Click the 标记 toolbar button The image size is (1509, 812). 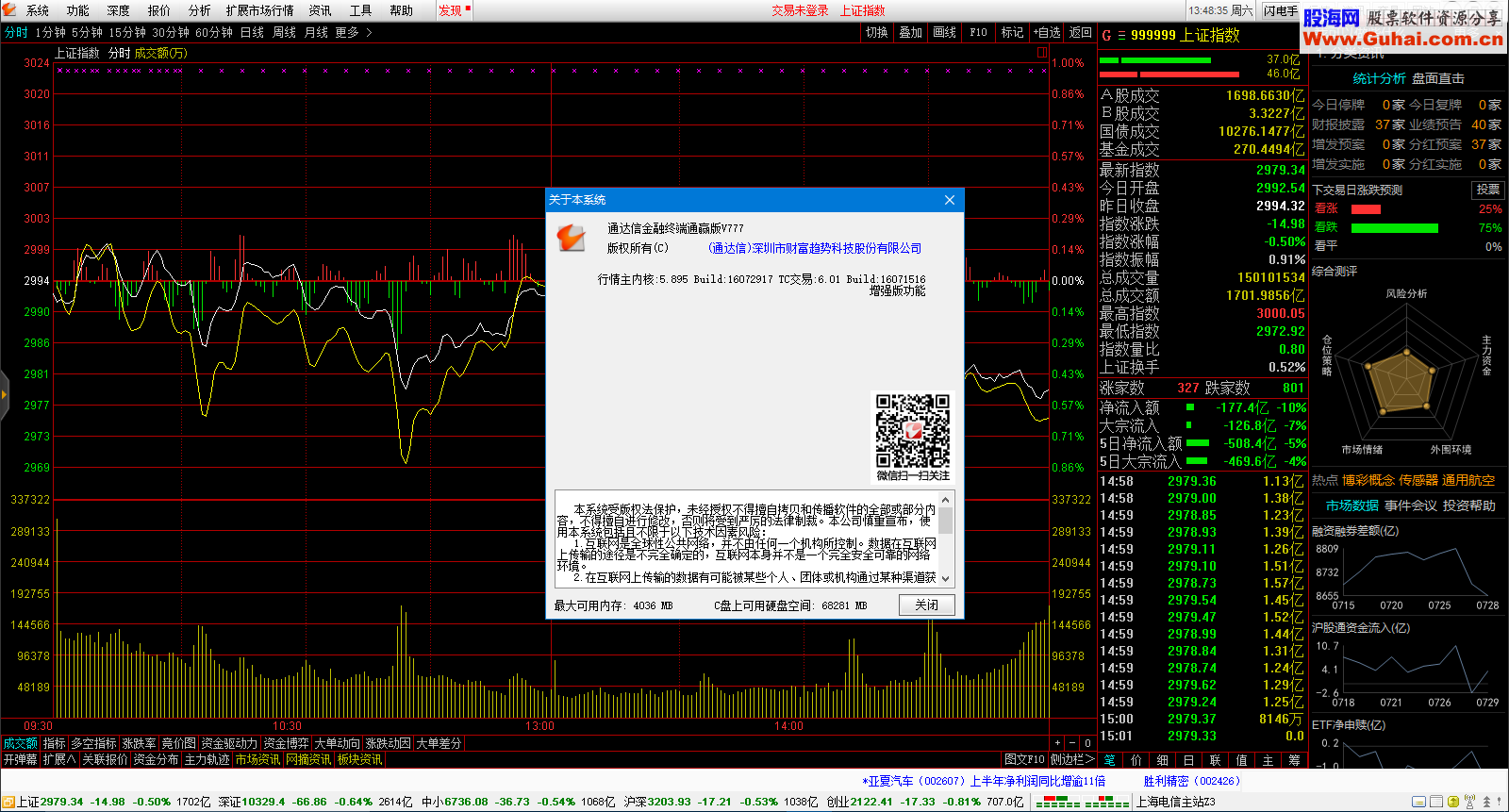[x=1013, y=32]
